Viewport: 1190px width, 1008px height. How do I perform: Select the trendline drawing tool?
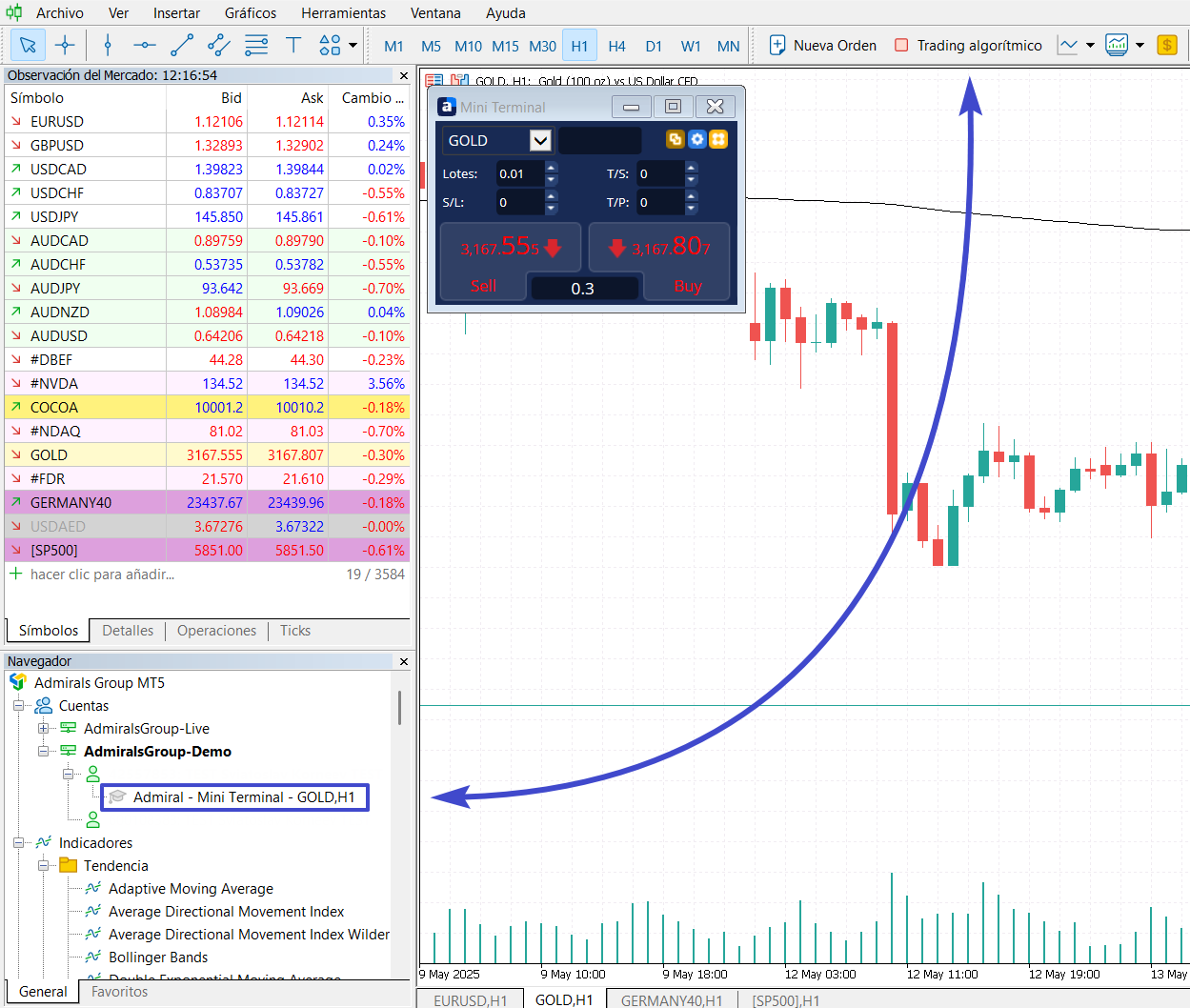(182, 45)
